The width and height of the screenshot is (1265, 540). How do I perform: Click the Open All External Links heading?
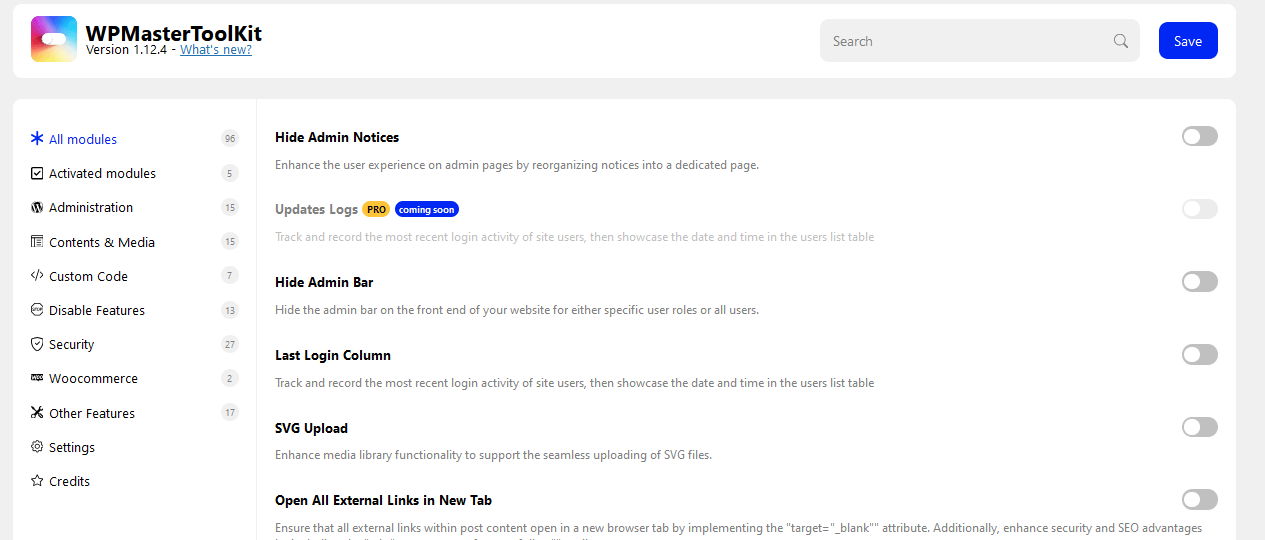383,500
